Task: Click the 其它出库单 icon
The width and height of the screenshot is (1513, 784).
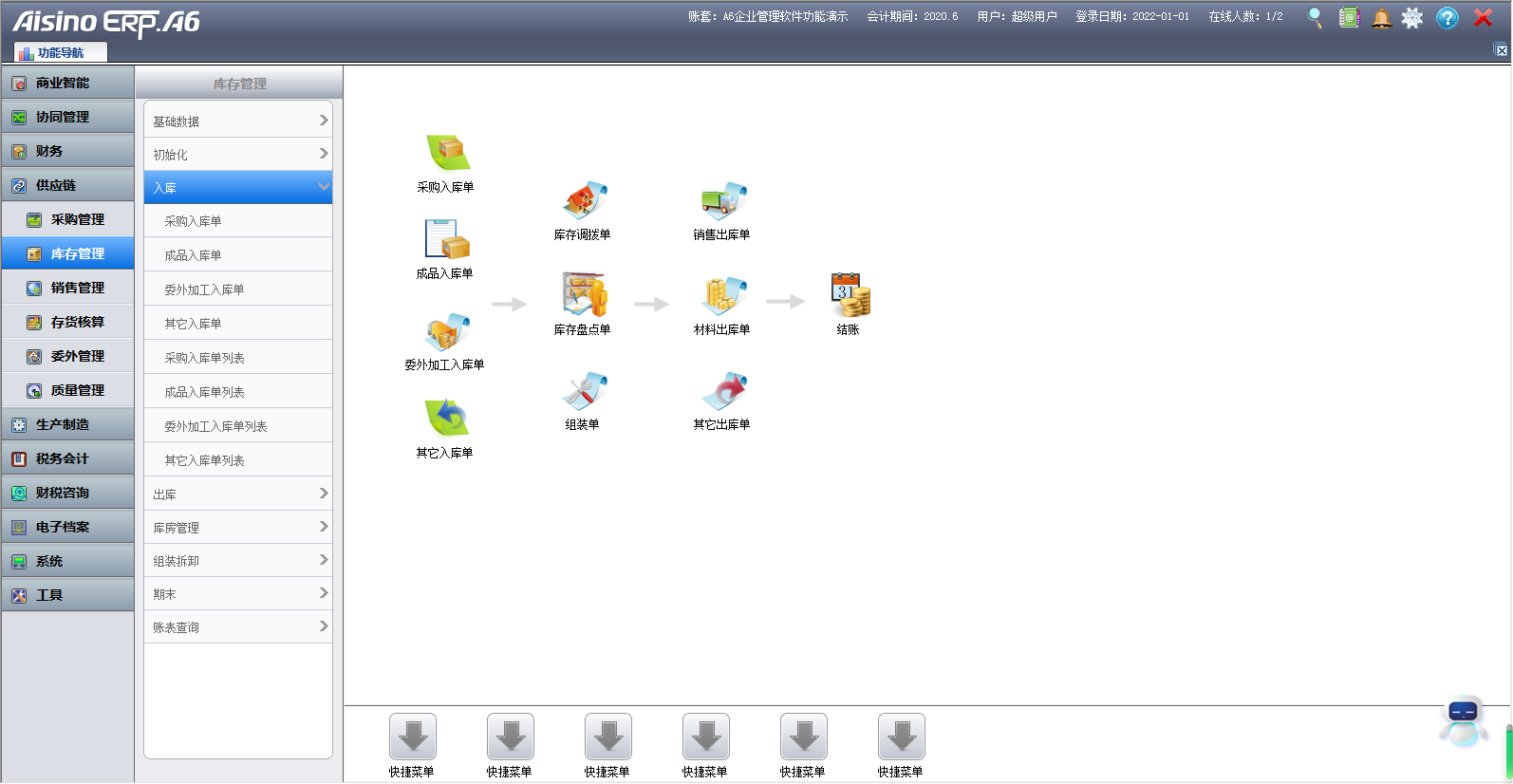Action: (x=723, y=391)
